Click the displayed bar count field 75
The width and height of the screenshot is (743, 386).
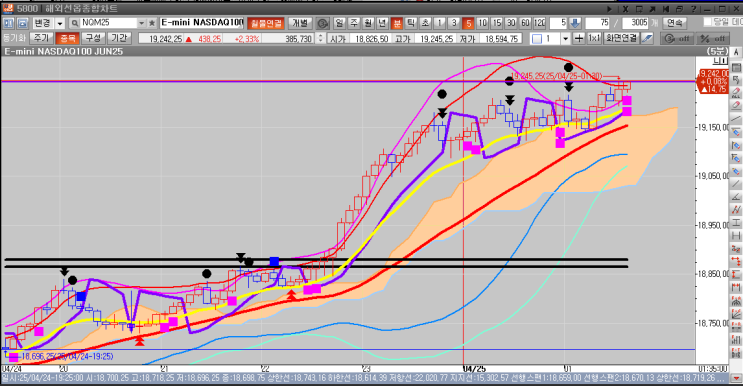coord(598,23)
